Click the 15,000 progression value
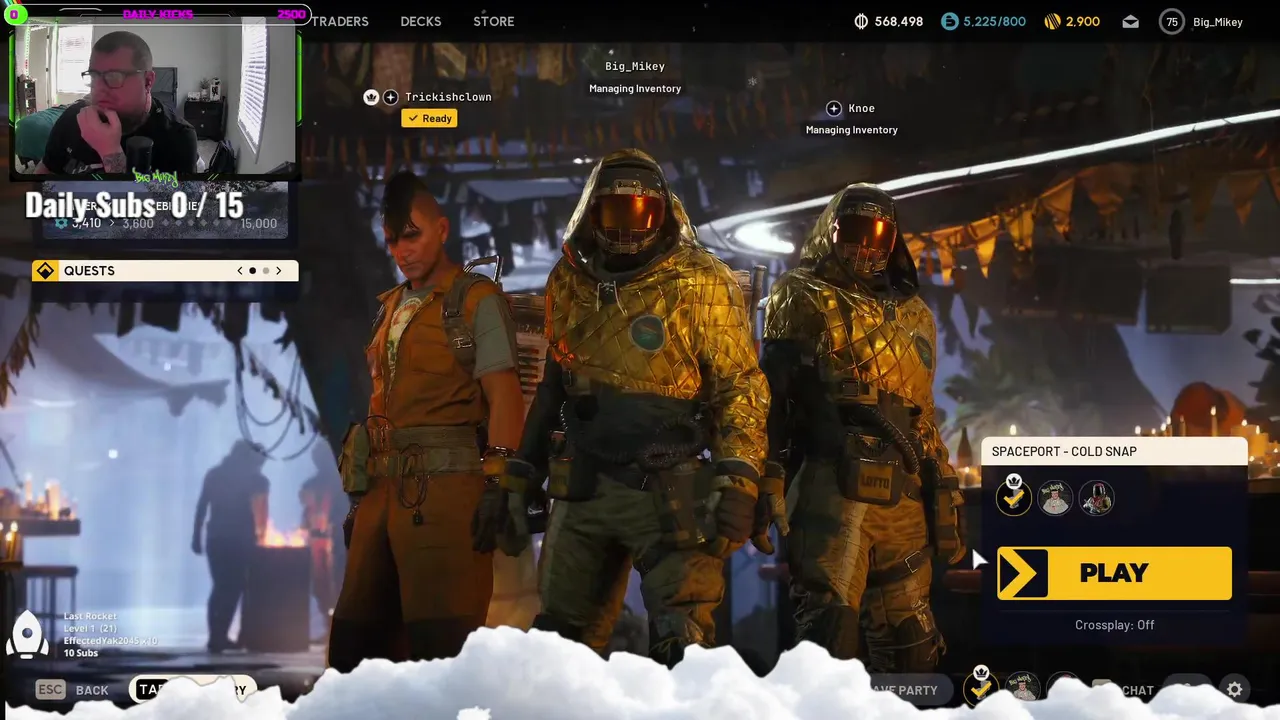This screenshot has height=720, width=1280. pyautogui.click(x=258, y=224)
